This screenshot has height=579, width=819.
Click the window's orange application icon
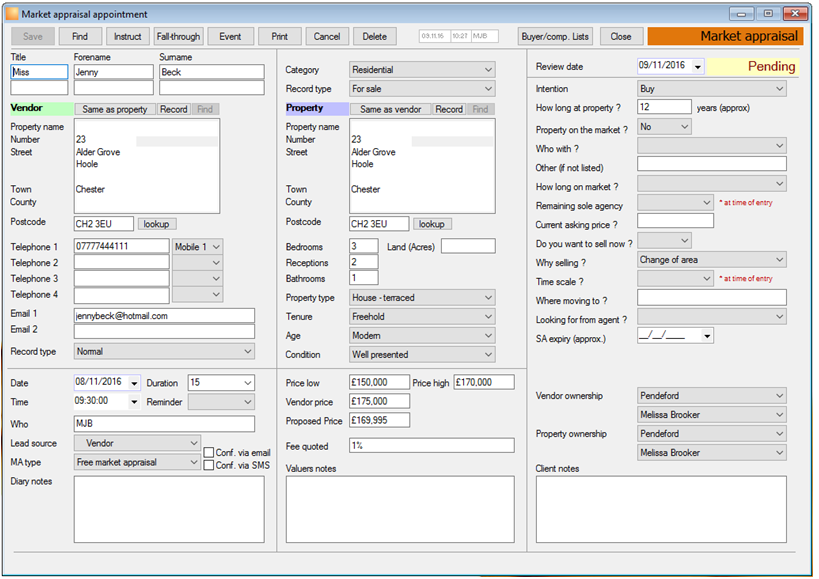coord(11,14)
